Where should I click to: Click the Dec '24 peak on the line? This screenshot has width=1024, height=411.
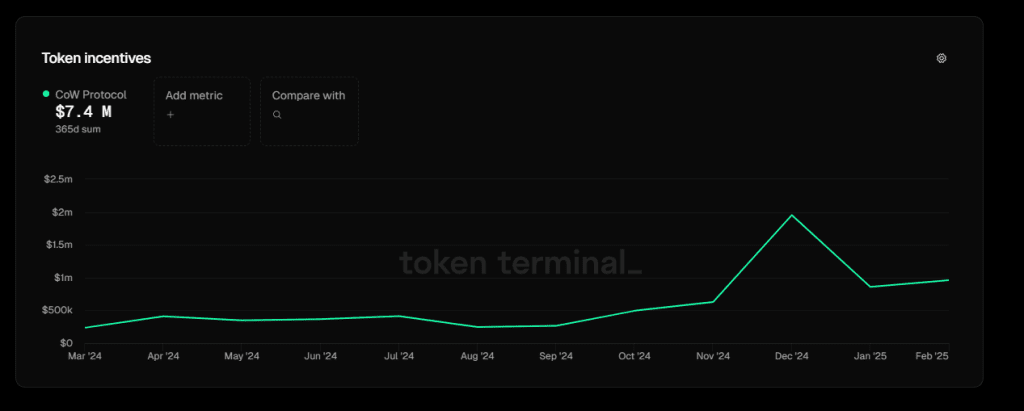(x=792, y=215)
